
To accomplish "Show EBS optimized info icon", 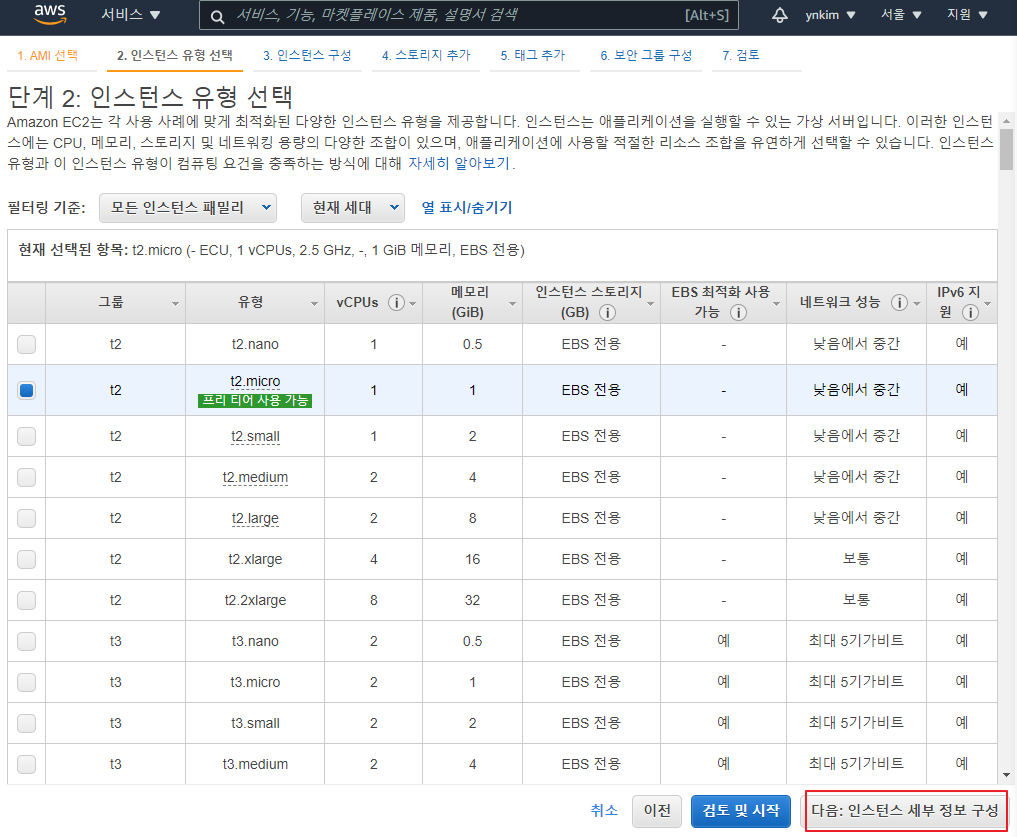I will point(738,313).
